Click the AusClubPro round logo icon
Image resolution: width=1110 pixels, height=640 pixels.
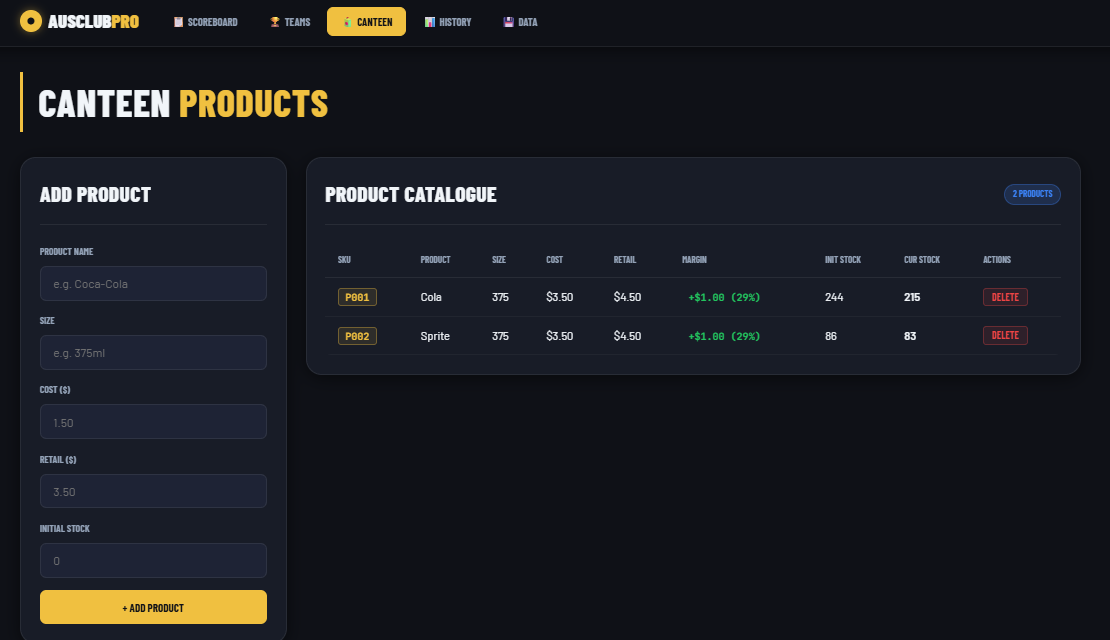[30, 21]
